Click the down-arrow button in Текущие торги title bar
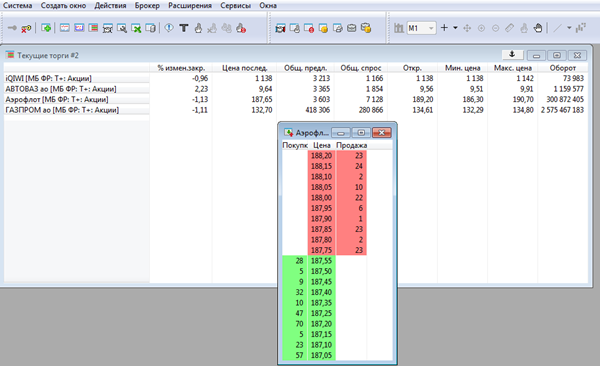The height and width of the screenshot is (366, 600). click(512, 55)
